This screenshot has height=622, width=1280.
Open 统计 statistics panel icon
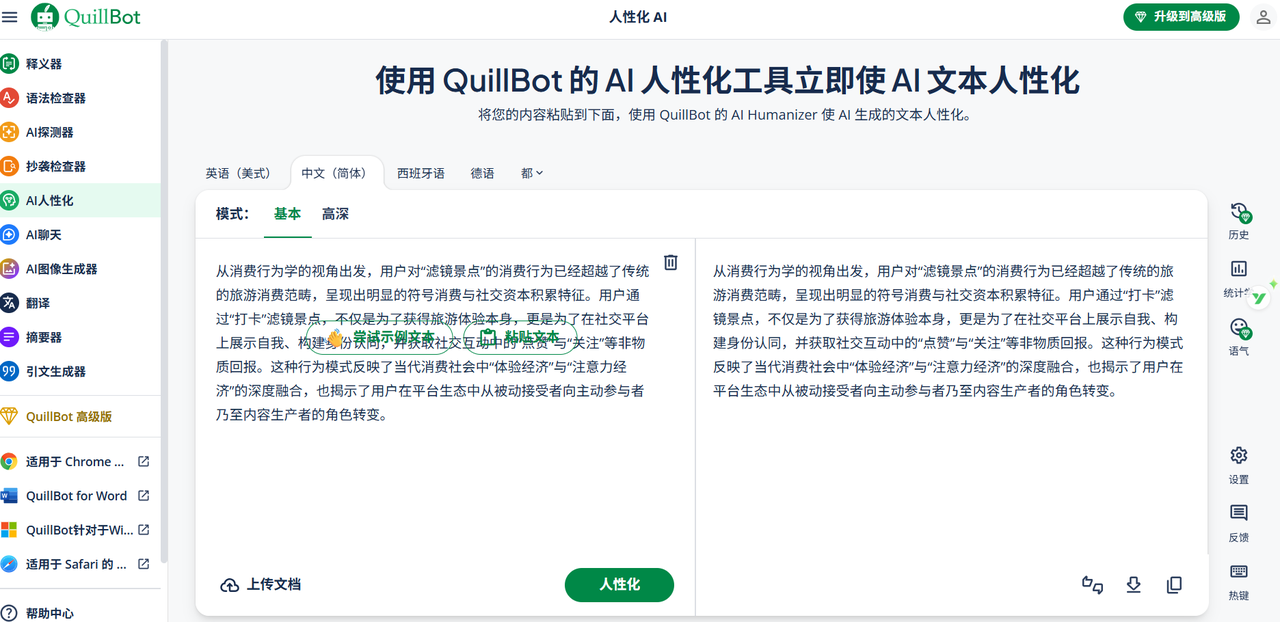(x=1239, y=269)
